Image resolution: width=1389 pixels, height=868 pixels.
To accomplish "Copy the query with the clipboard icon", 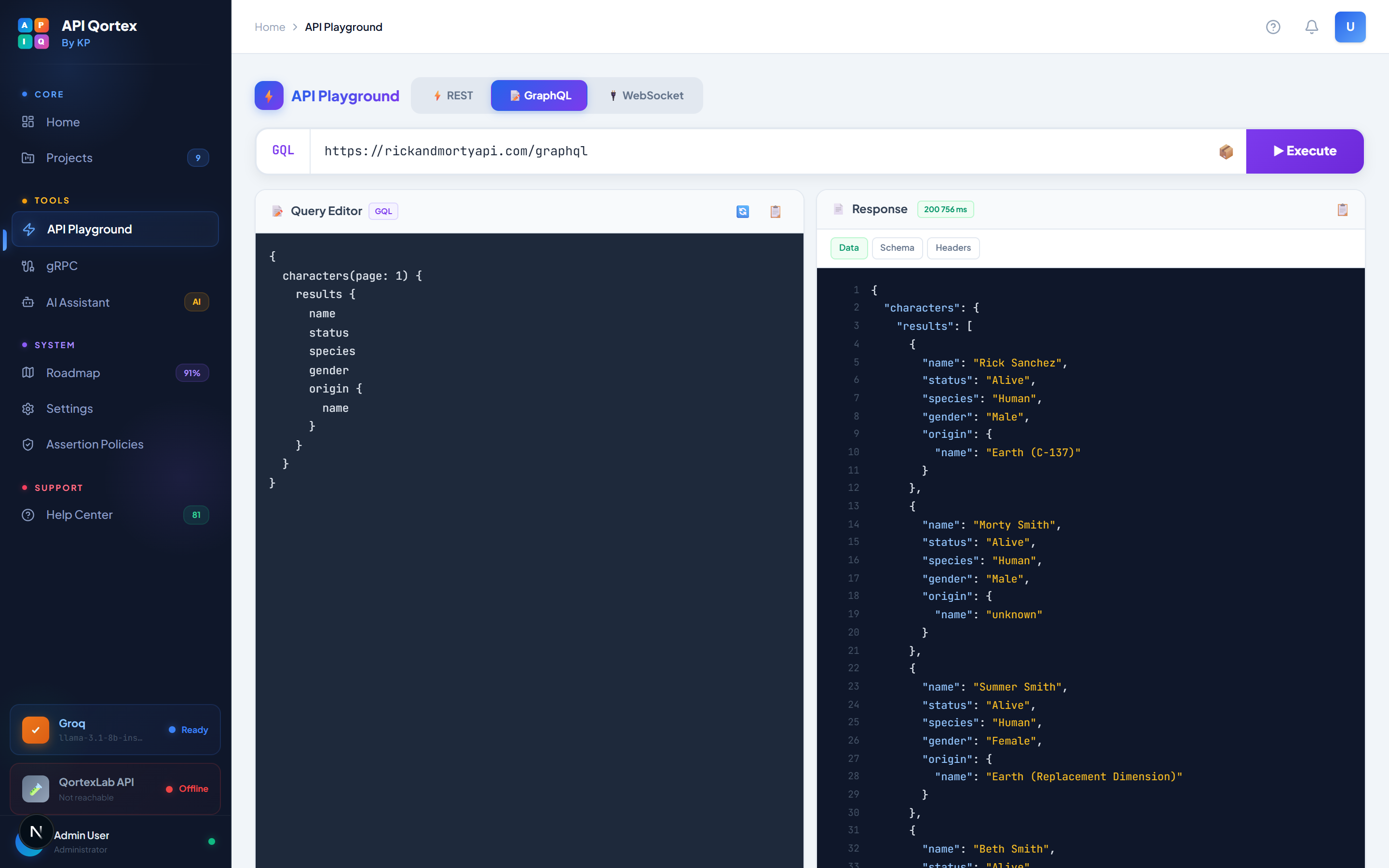I will pos(776,211).
